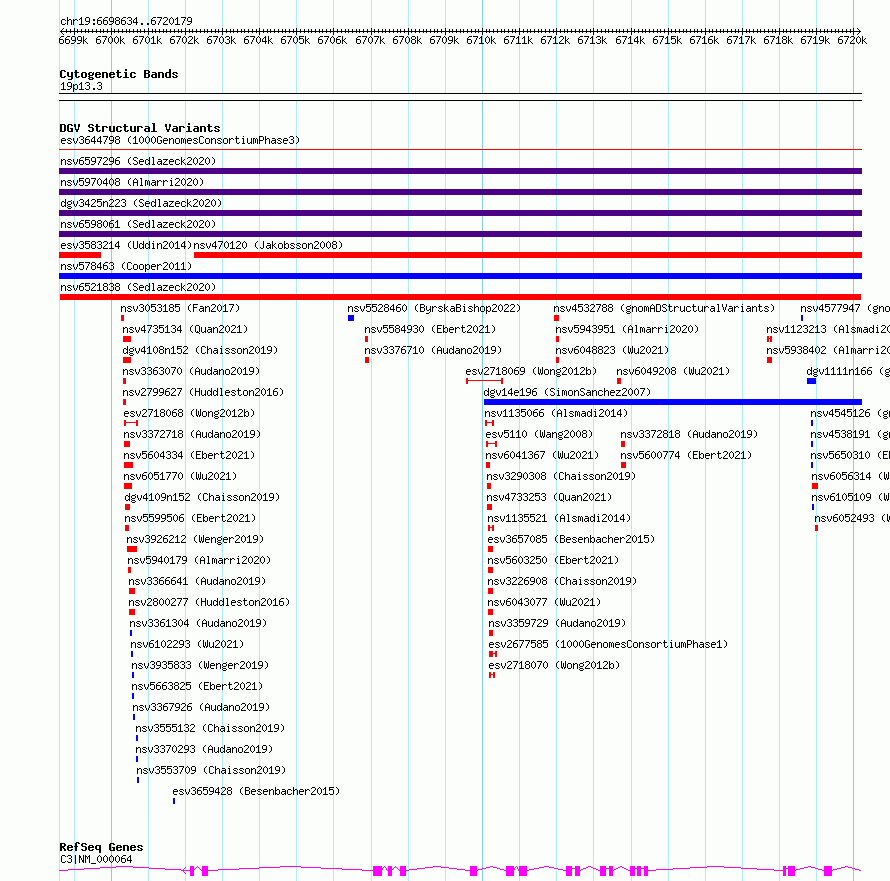The height and width of the screenshot is (881, 890).
Task: Select dgv14e196 (SimonSanchez2007) variant
Action: (x=567, y=392)
